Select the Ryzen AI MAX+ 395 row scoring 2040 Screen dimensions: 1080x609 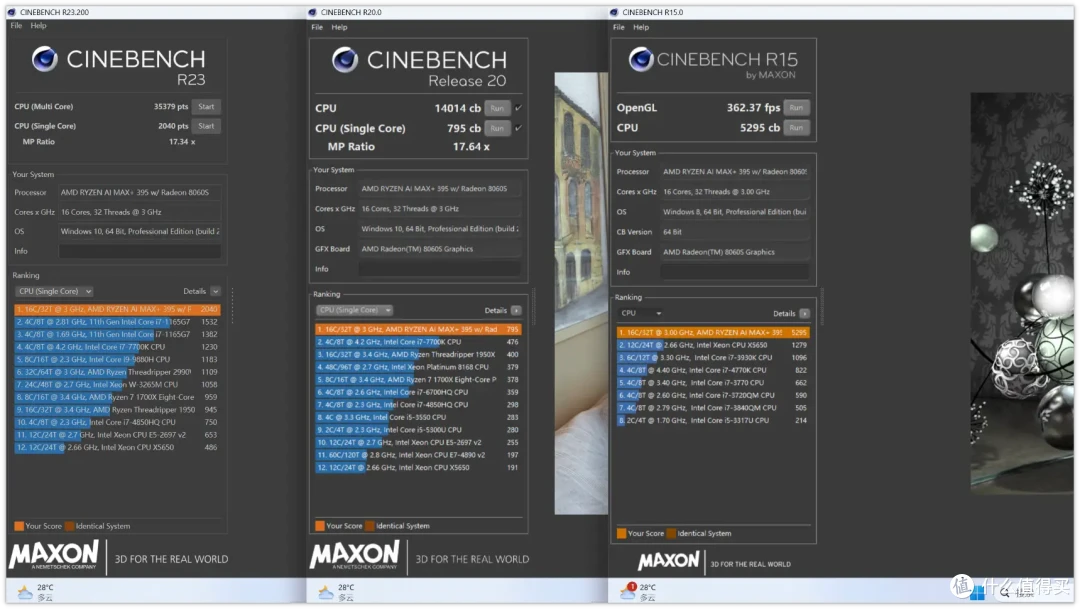pyautogui.click(x=117, y=310)
